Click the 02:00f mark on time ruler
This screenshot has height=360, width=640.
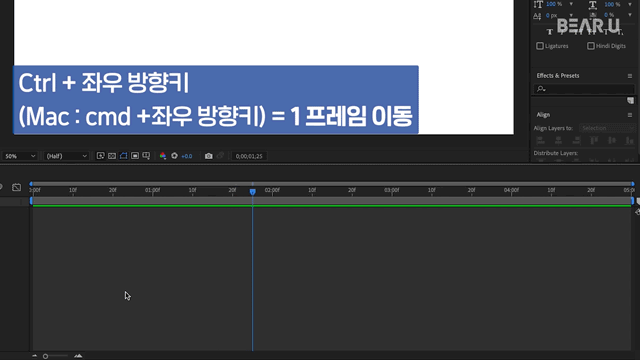pos(272,190)
